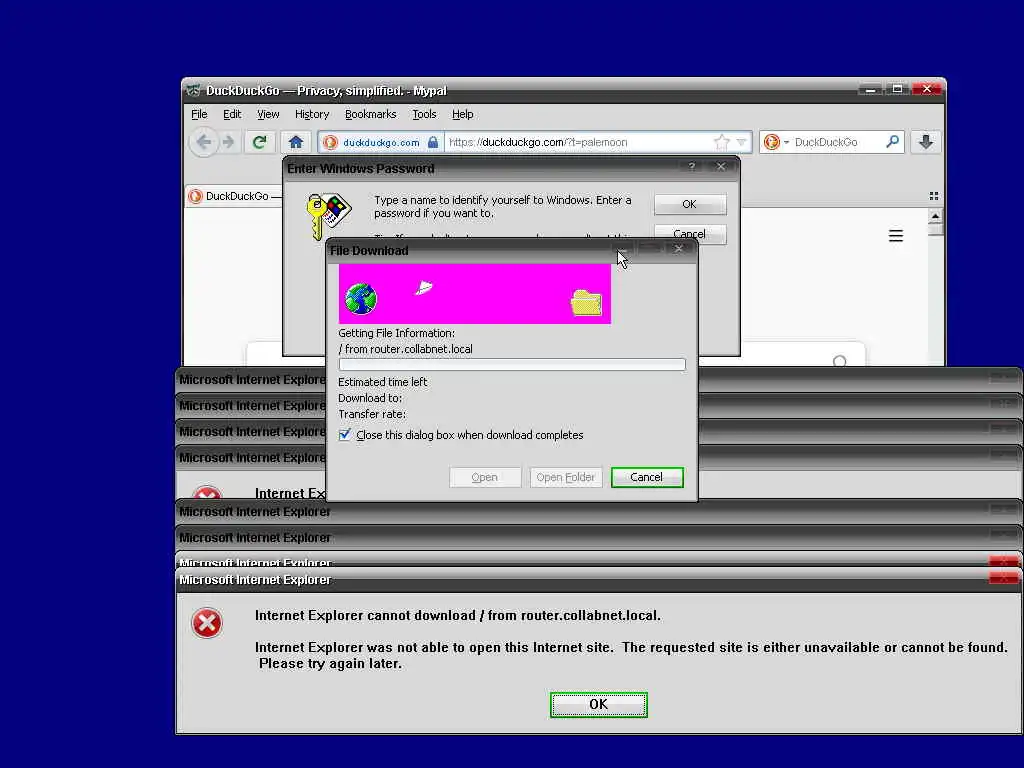Open the tab groups grid icon

(x=934, y=196)
